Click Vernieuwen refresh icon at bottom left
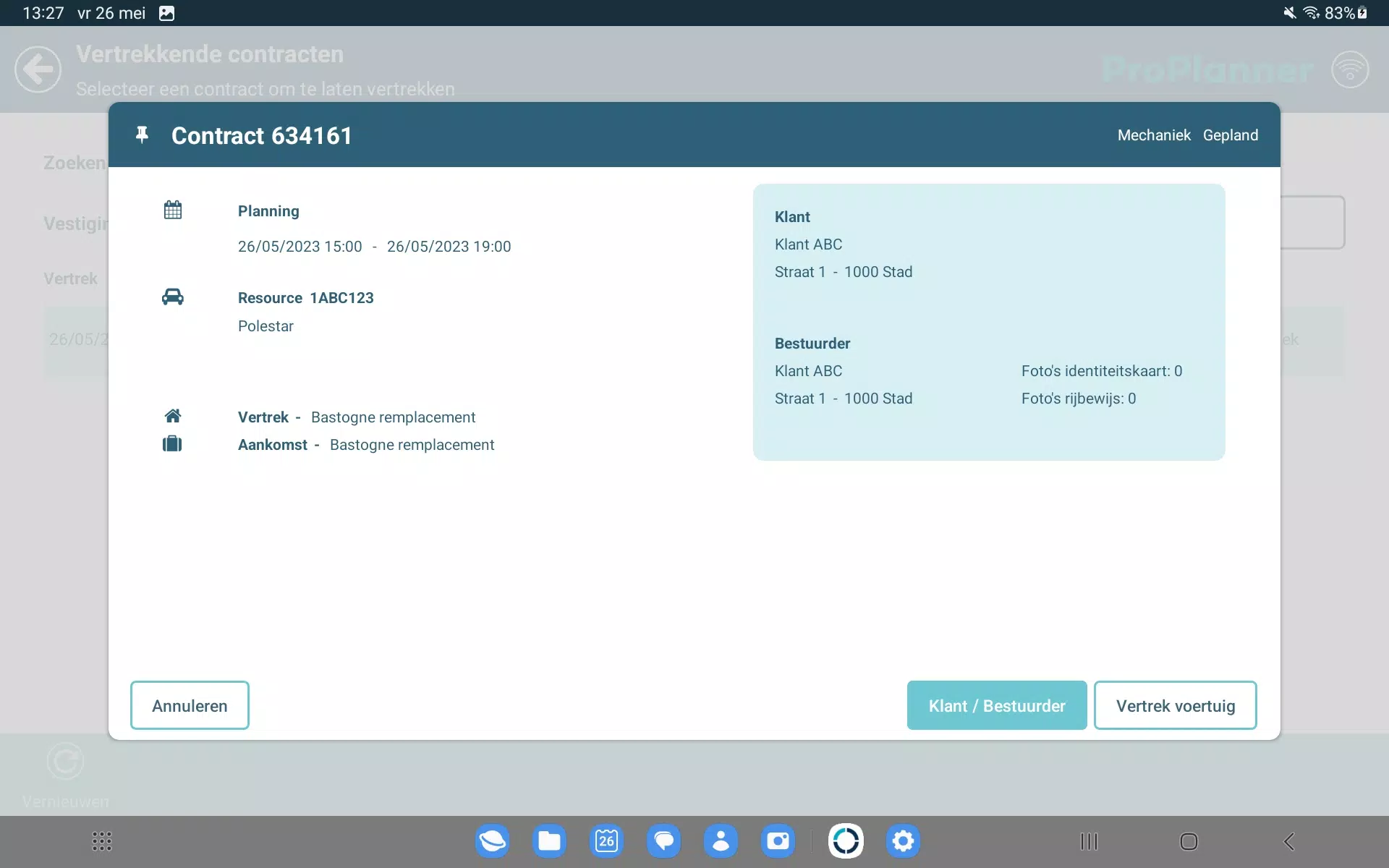The width and height of the screenshot is (1389, 868). click(65, 761)
